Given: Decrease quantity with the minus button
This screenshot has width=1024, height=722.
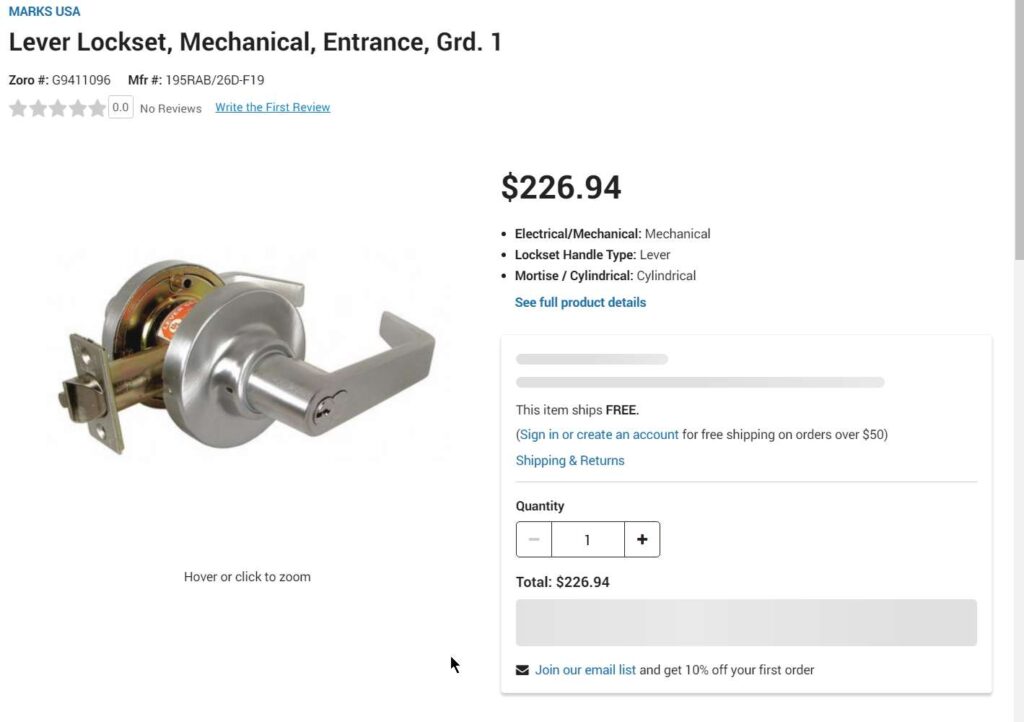Looking at the screenshot, I should tap(534, 540).
